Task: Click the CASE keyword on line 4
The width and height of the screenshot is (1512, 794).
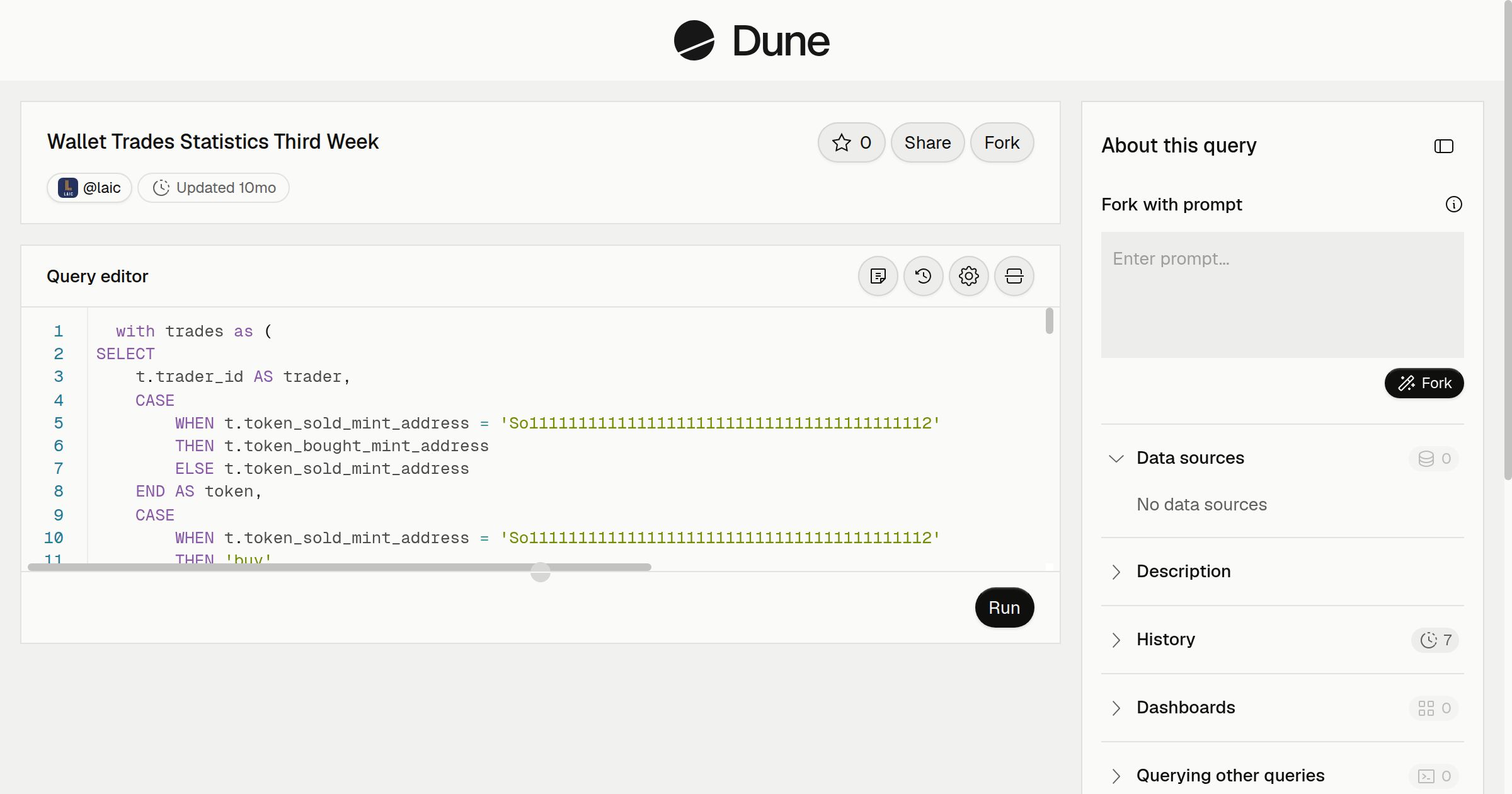Action: coord(155,401)
